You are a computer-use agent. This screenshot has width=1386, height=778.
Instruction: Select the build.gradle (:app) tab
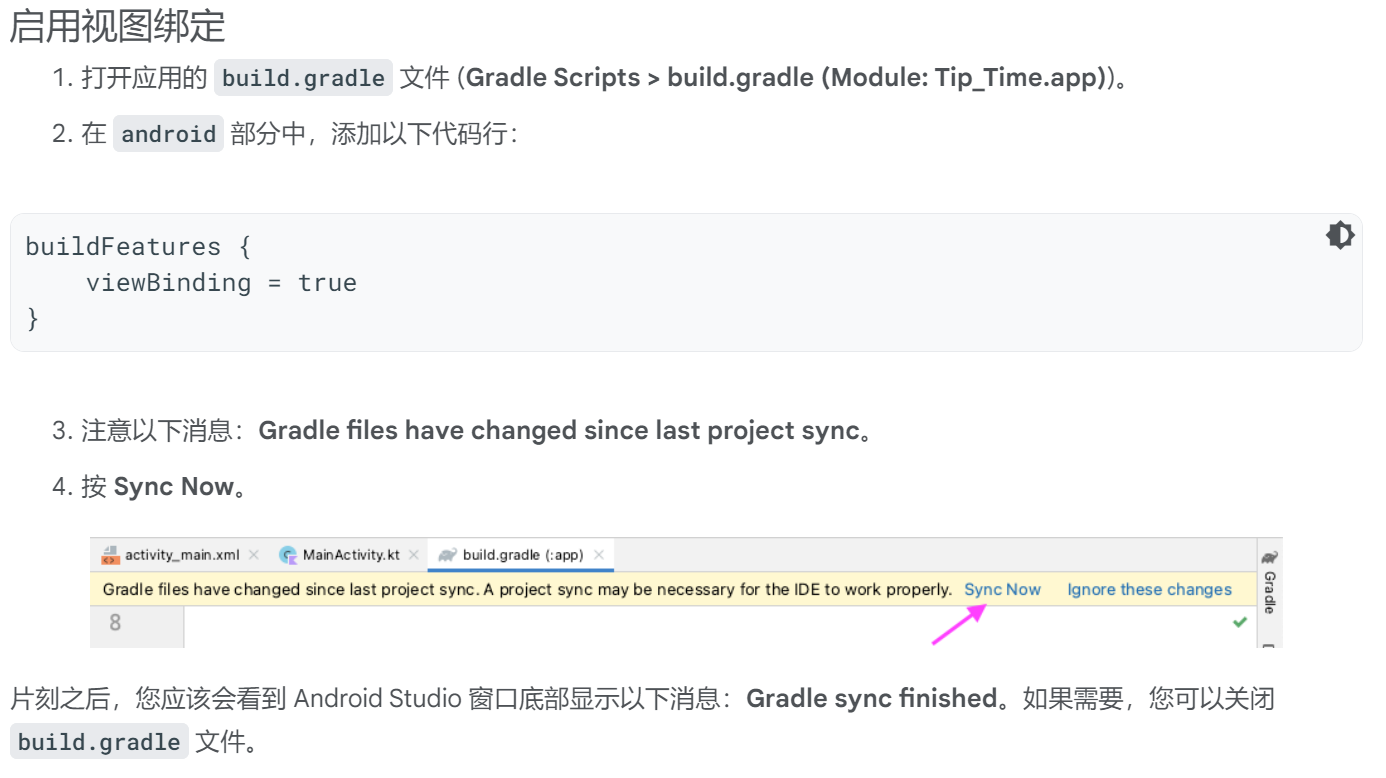pyautogui.click(x=522, y=555)
